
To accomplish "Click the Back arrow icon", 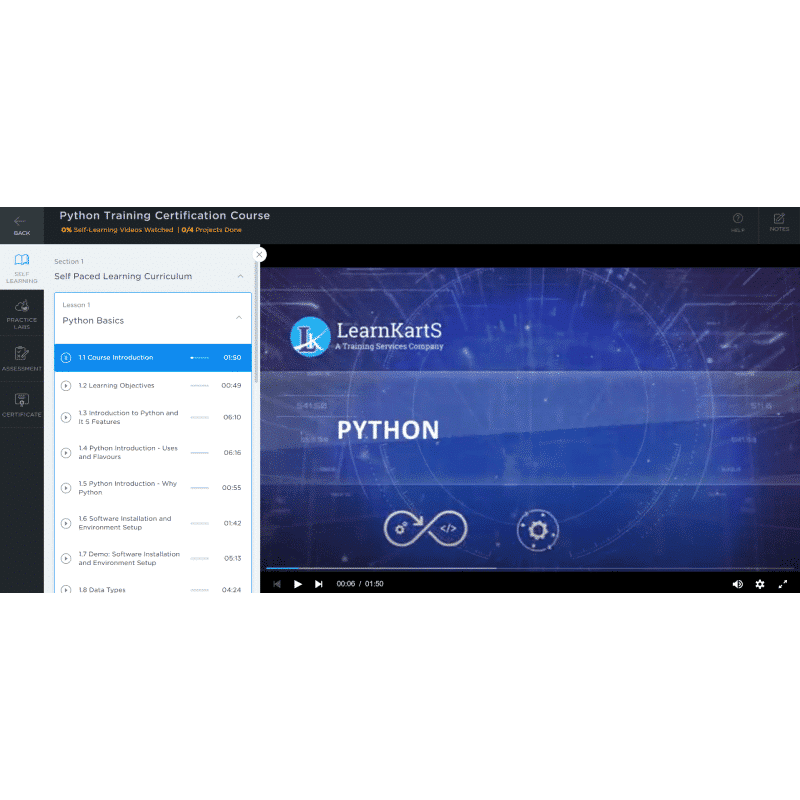I will [20, 221].
